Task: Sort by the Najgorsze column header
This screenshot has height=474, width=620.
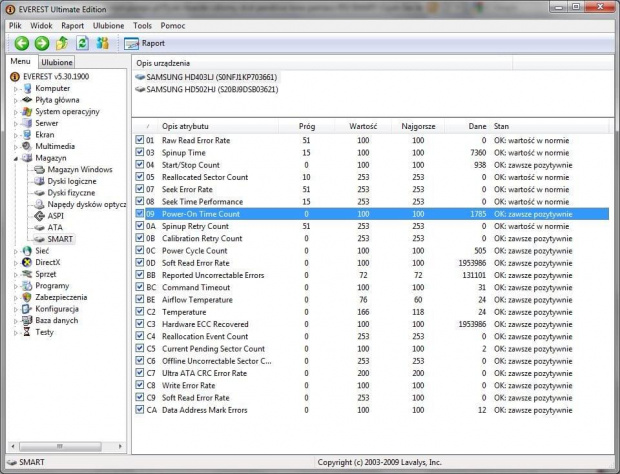Action: [x=418, y=127]
